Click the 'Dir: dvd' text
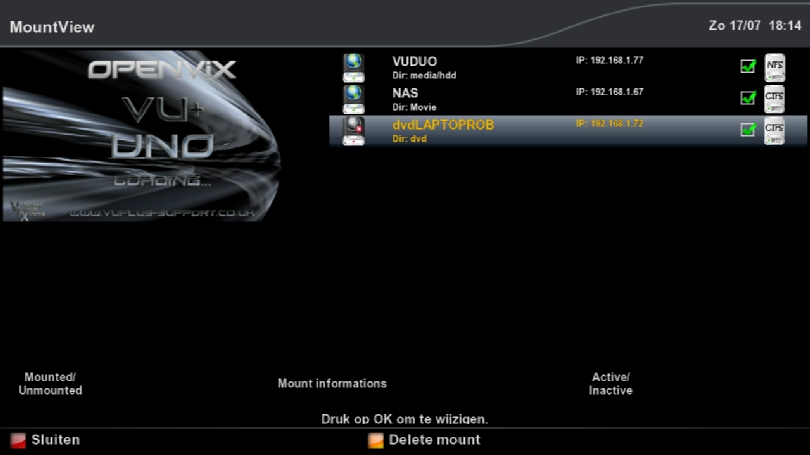 (x=409, y=139)
